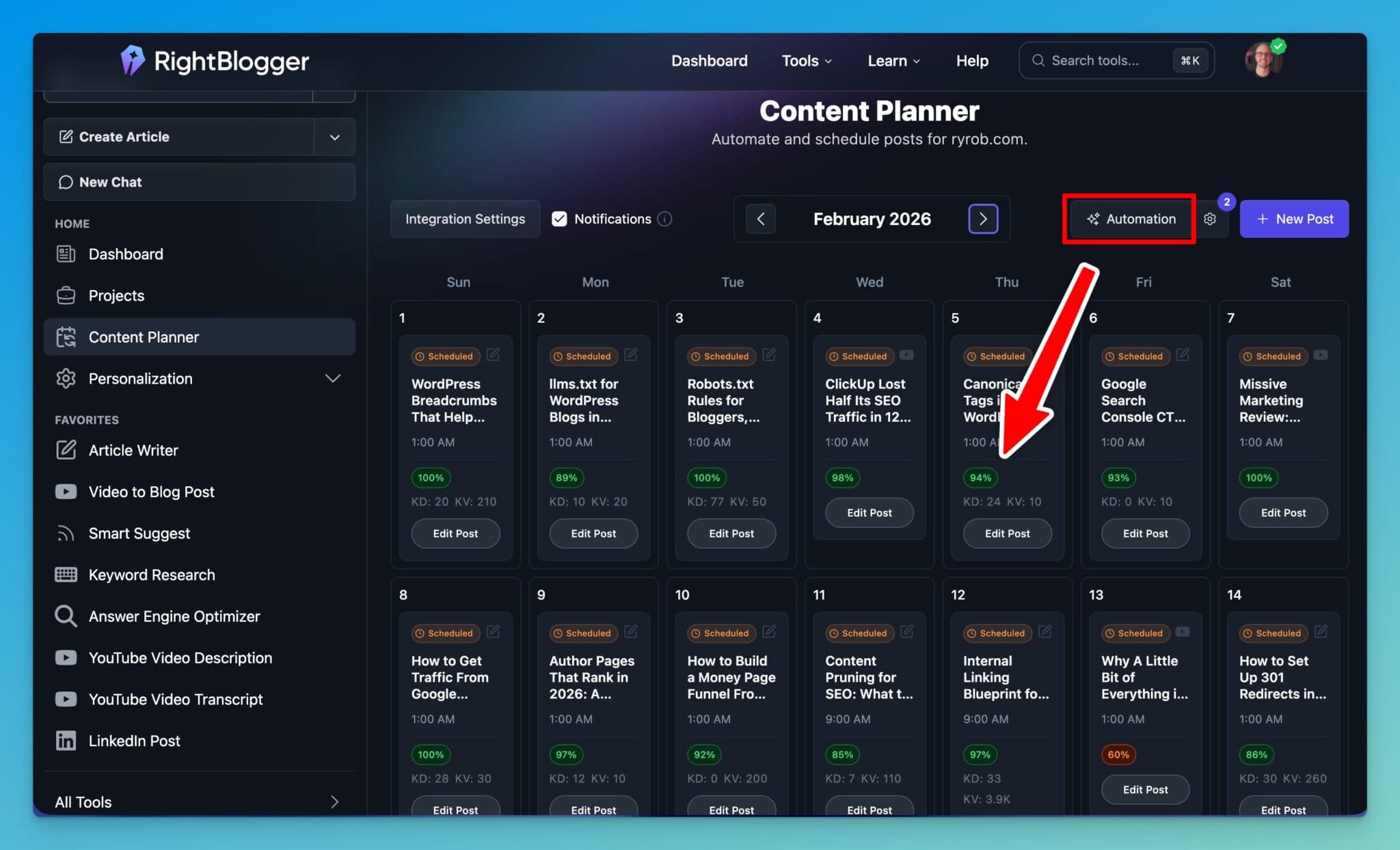
Task: Open the Tools dropdown in the top navigation
Action: [806, 60]
